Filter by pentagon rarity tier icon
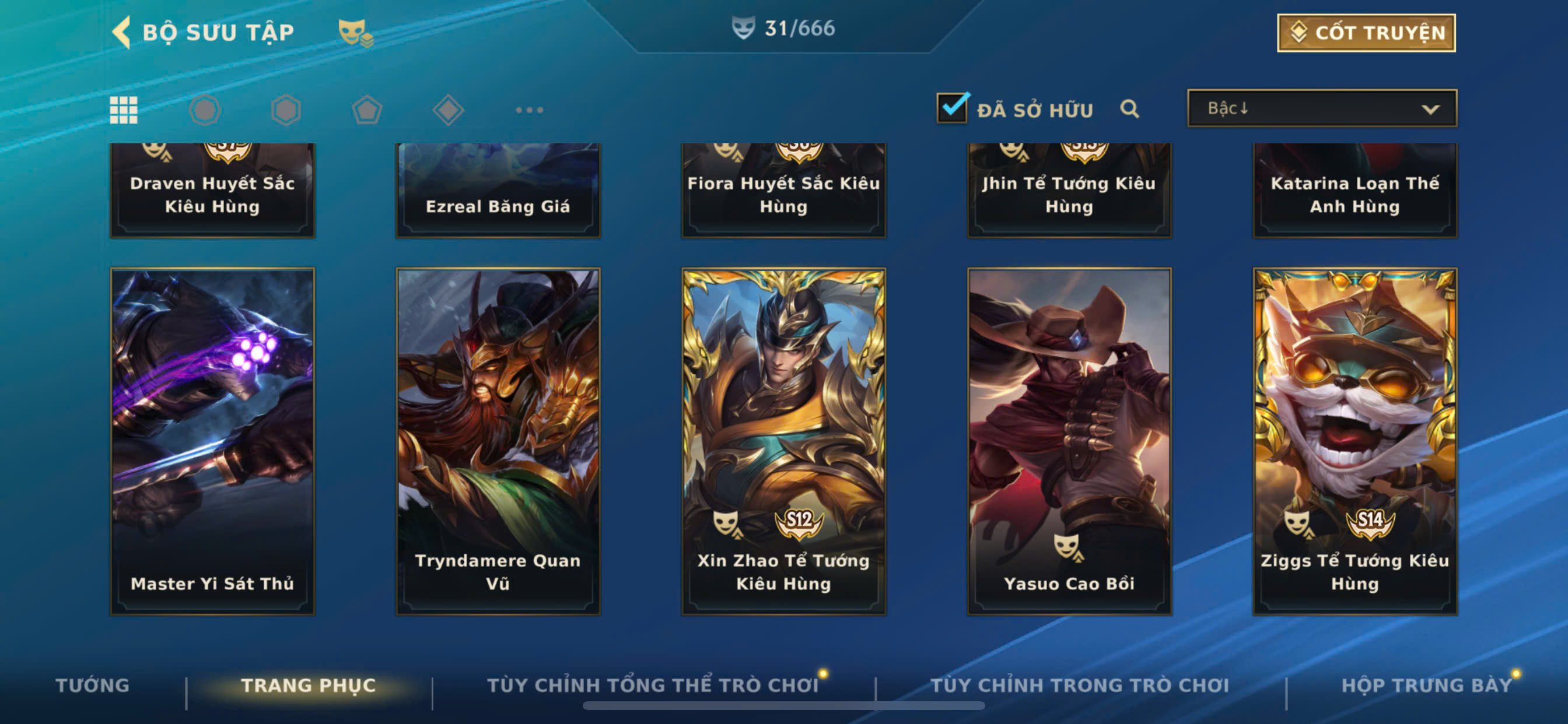This screenshot has width=1568, height=724. pyautogui.click(x=367, y=110)
